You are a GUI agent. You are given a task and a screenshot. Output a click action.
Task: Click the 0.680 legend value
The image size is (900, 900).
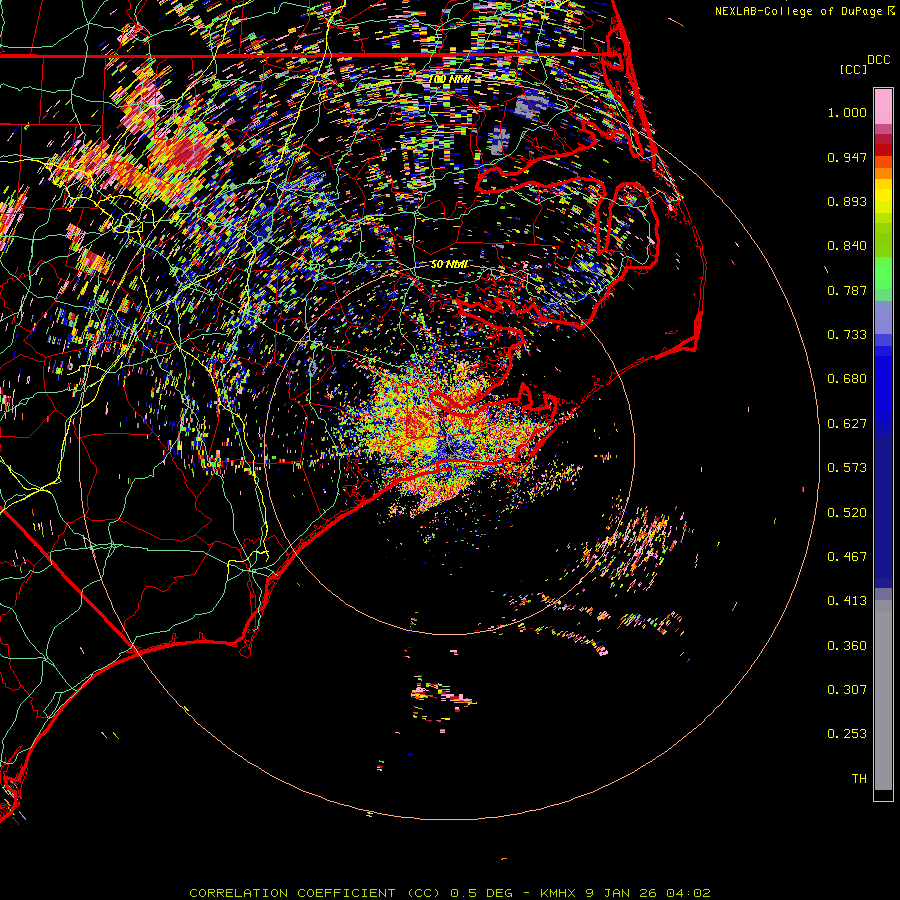tap(847, 379)
